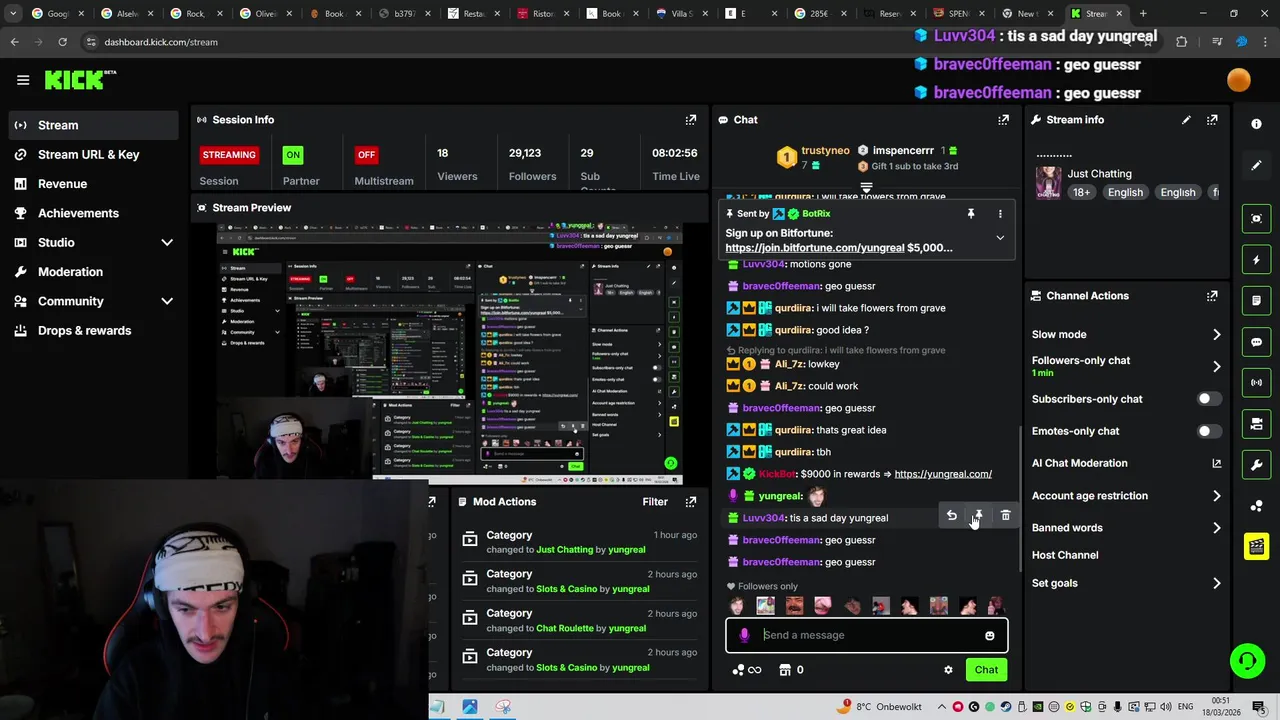Image resolution: width=1280 pixels, height=720 pixels.
Task: Open the shop icon below chat
Action: (791, 670)
